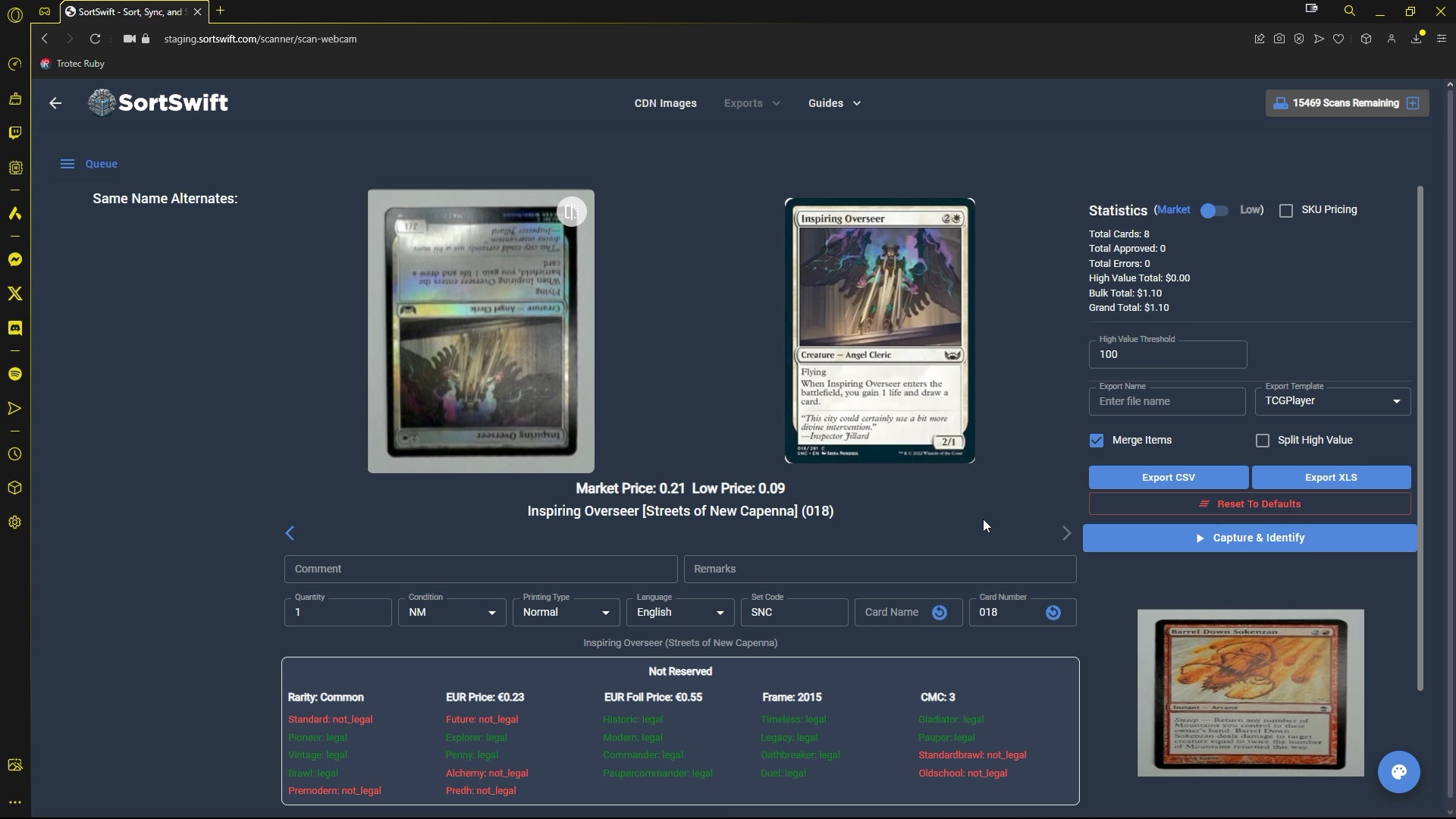The image size is (1456, 819).
Task: Select the SortSwift browser tab
Action: click(134, 11)
